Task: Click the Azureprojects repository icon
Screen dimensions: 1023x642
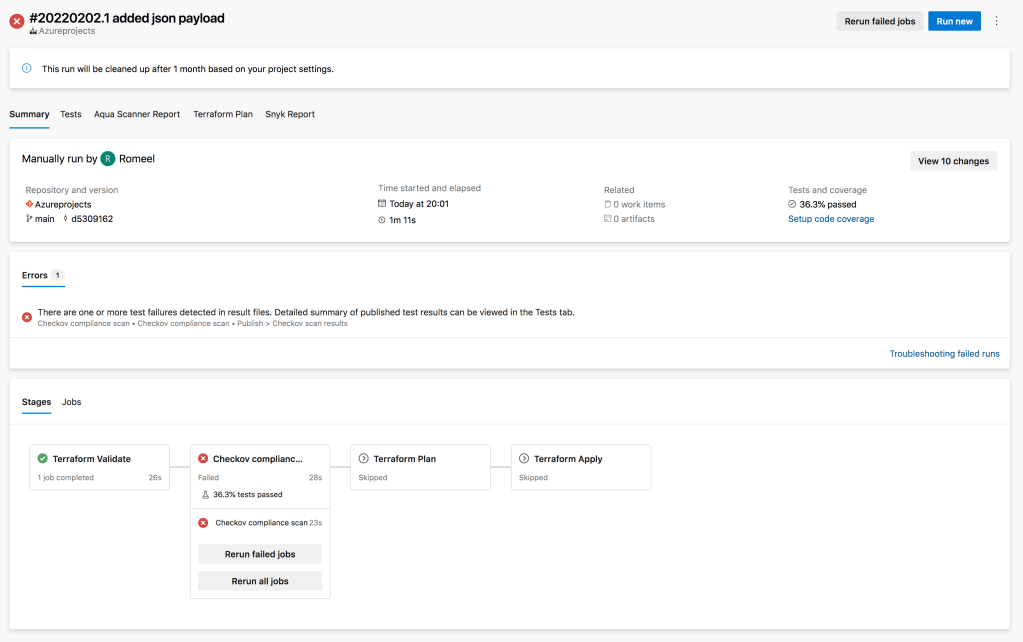Action: point(29,204)
